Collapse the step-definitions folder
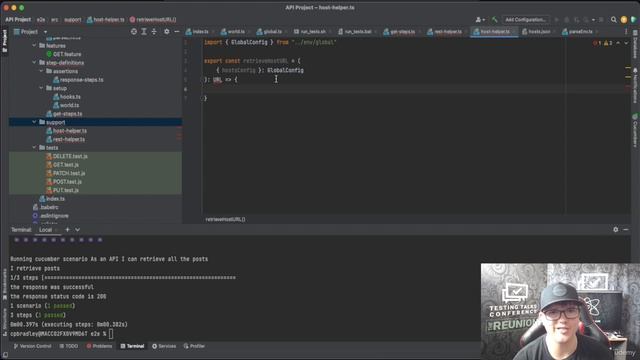 [x=34, y=63]
